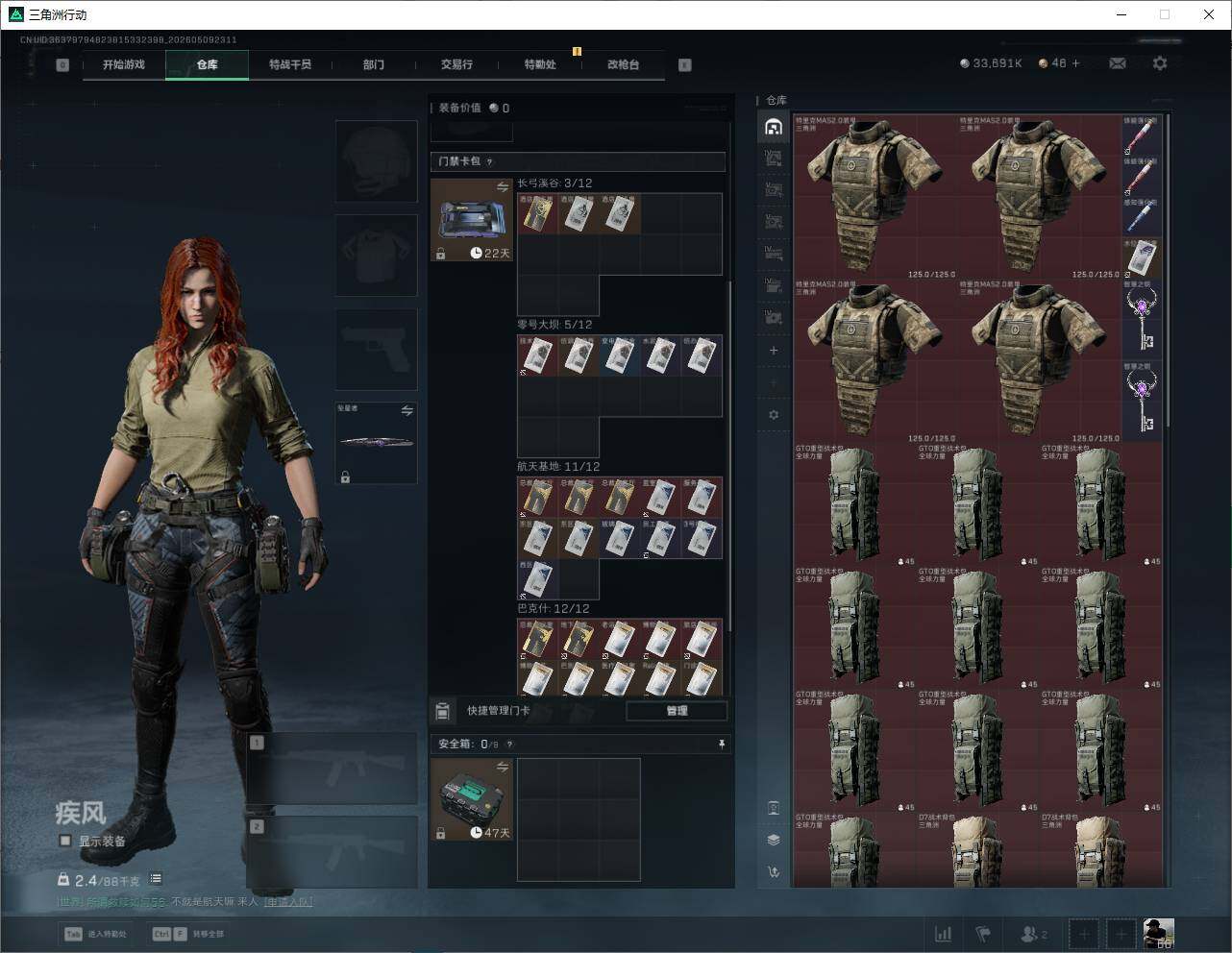
Task: Open the 交易行 tab
Action: pos(456,64)
